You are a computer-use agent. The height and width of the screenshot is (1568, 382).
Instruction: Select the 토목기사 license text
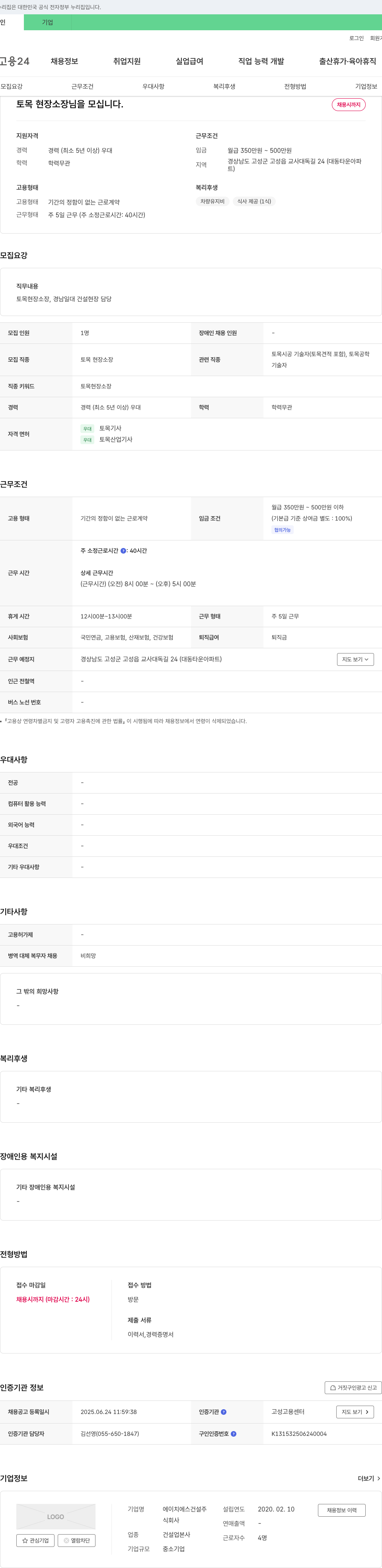110,428
